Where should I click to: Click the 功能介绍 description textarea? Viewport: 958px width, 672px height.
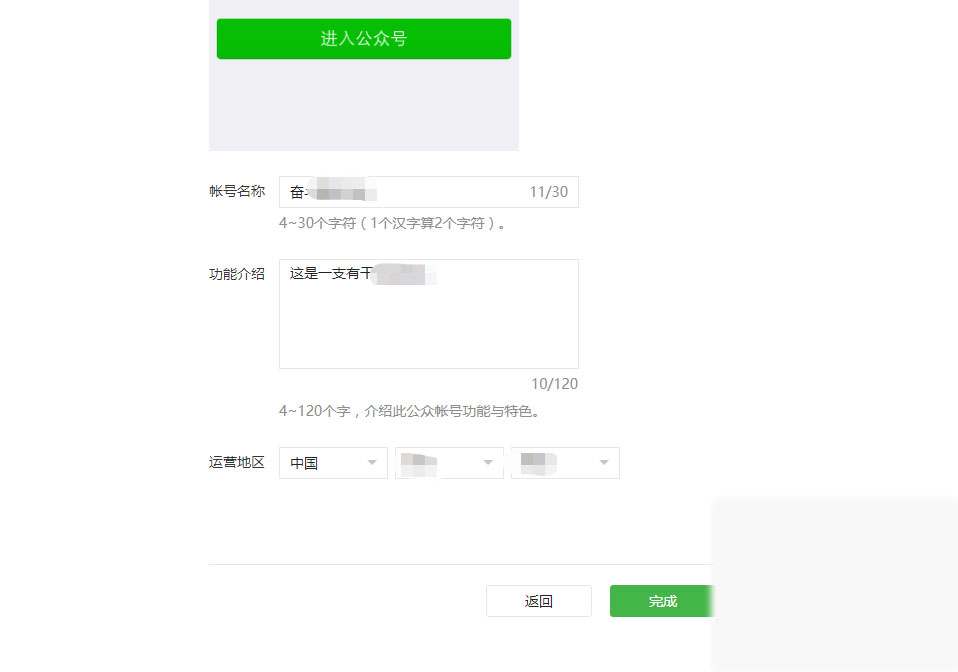coord(428,310)
